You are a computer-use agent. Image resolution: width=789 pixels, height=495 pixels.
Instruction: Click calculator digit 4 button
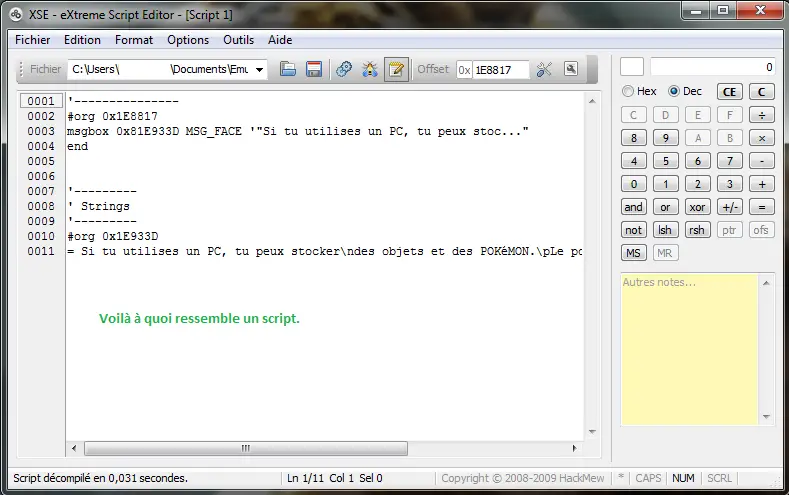634,161
